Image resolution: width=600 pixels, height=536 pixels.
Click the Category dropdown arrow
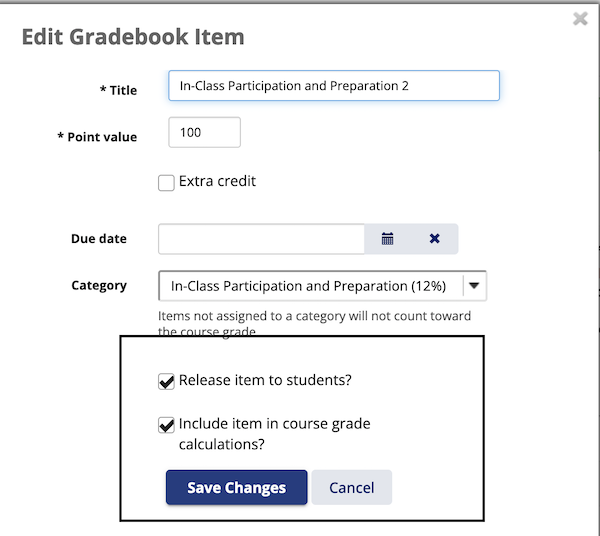click(x=475, y=286)
